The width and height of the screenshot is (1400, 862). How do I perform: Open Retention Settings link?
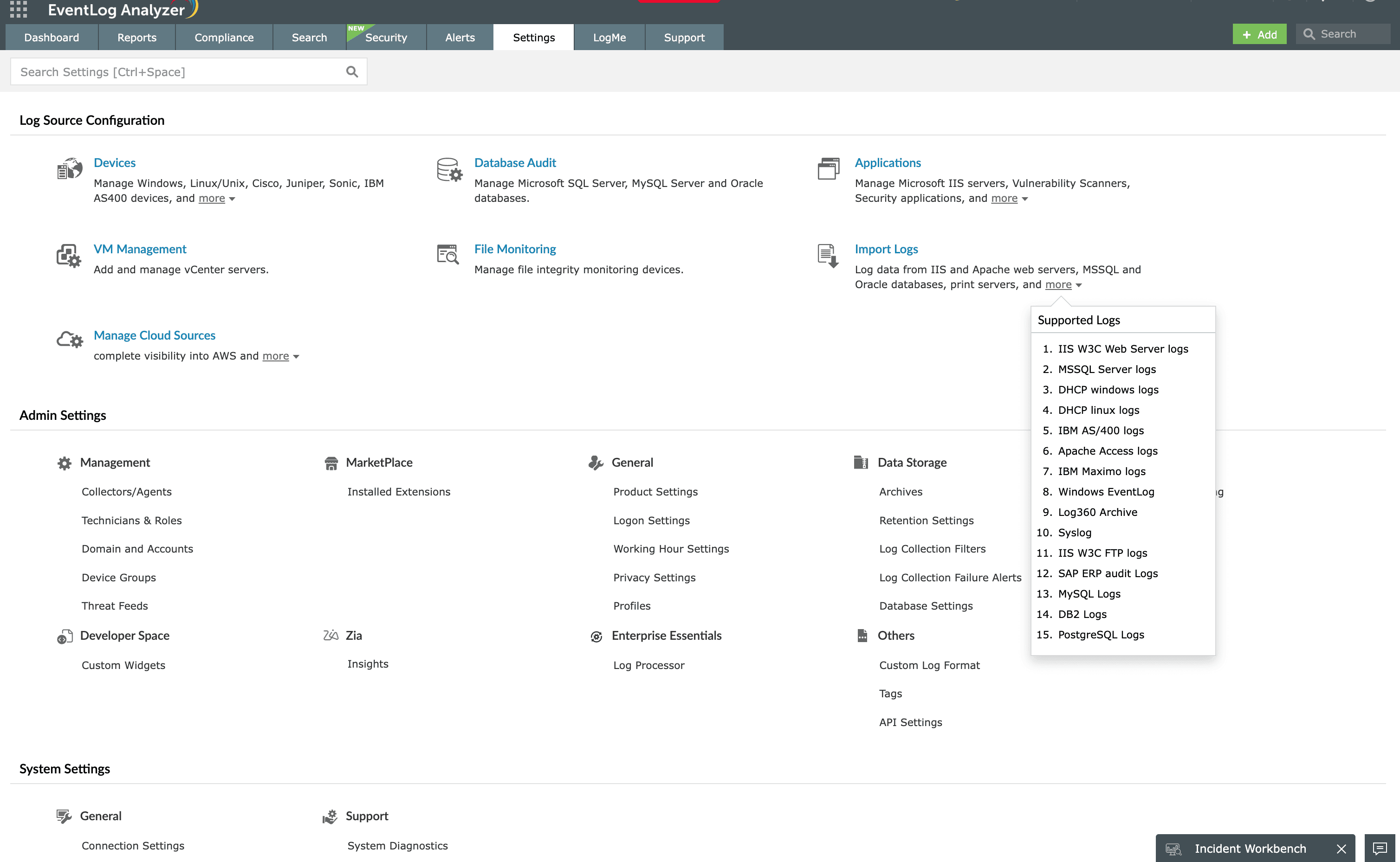click(x=927, y=521)
